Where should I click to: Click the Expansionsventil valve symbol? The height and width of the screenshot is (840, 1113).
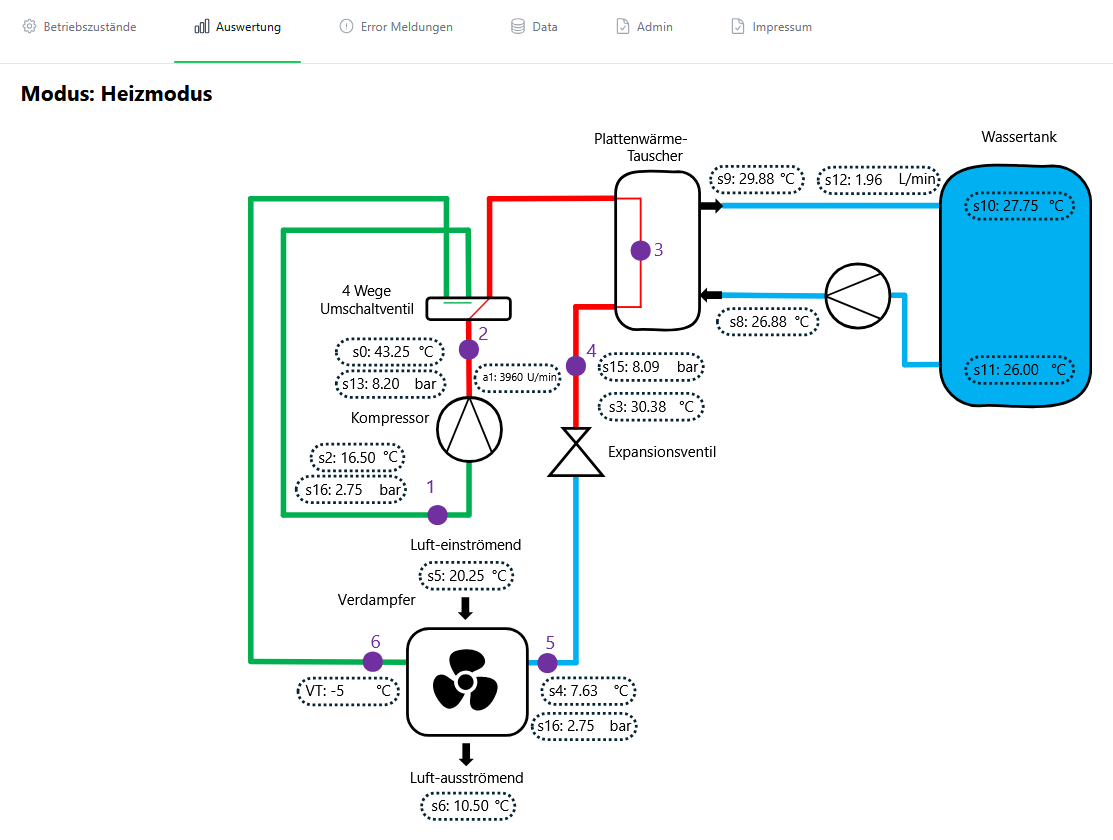(576, 452)
